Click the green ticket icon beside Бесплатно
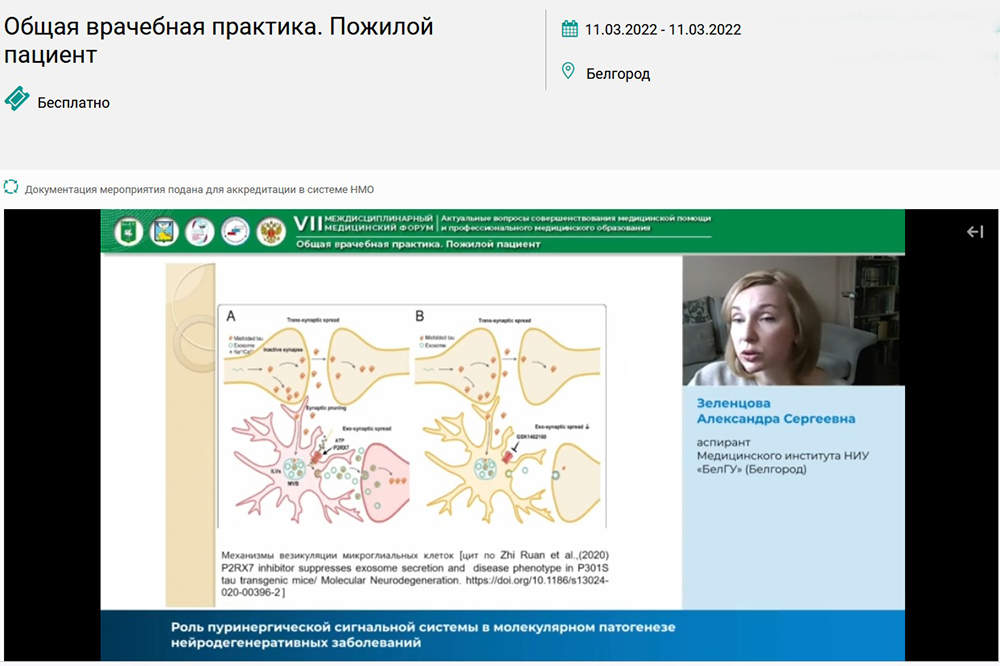Image resolution: width=1000 pixels, height=666 pixels. click(17, 99)
